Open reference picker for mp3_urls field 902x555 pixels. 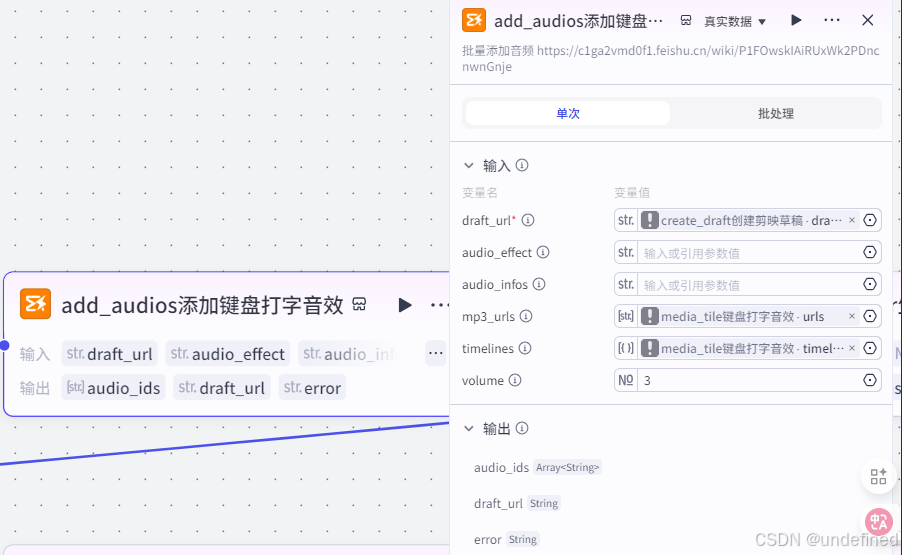[870, 316]
